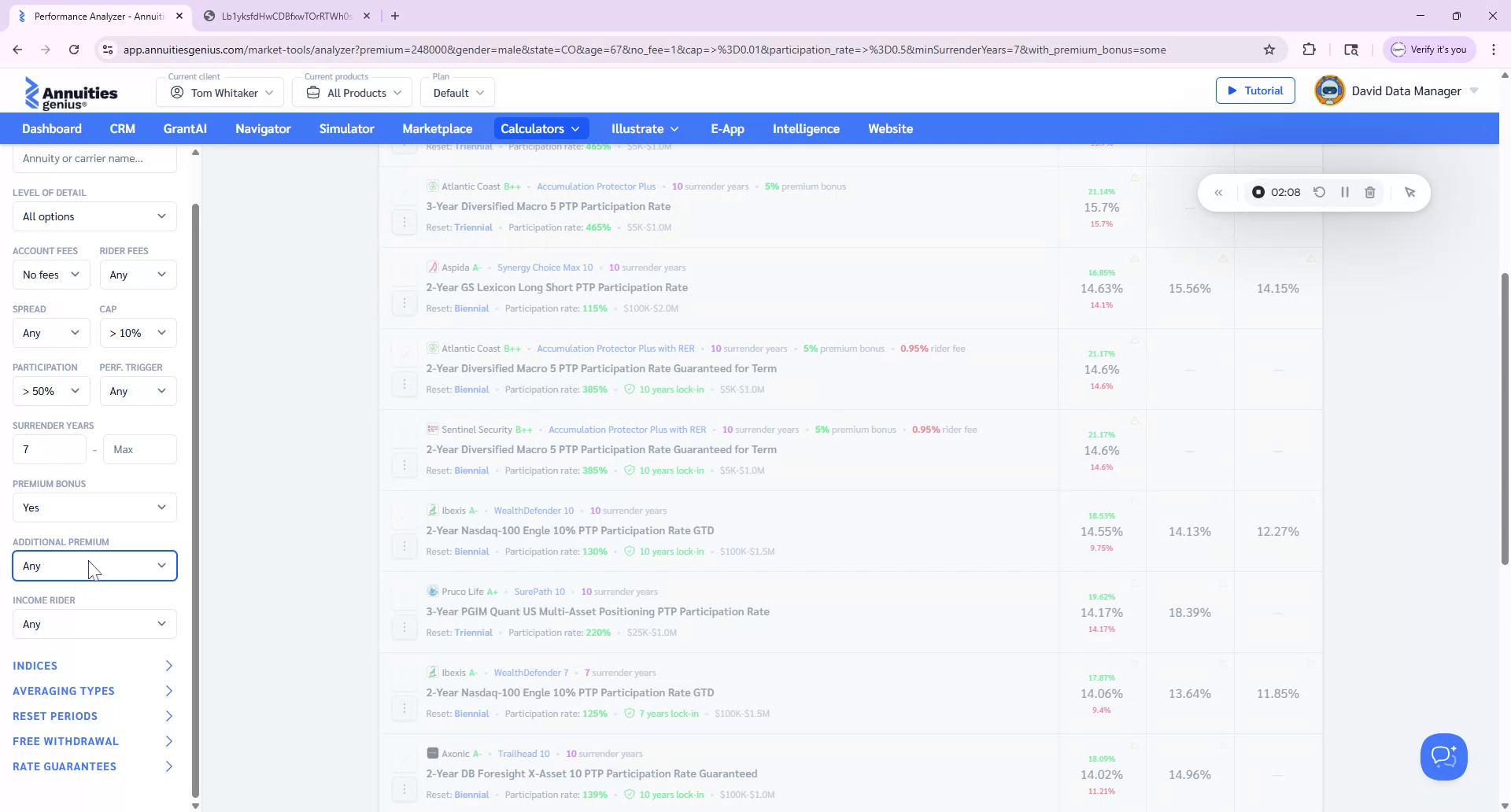The width and height of the screenshot is (1511, 812).
Task: Collapse the recording toolbar with double-chevron icon
Action: [1219, 192]
